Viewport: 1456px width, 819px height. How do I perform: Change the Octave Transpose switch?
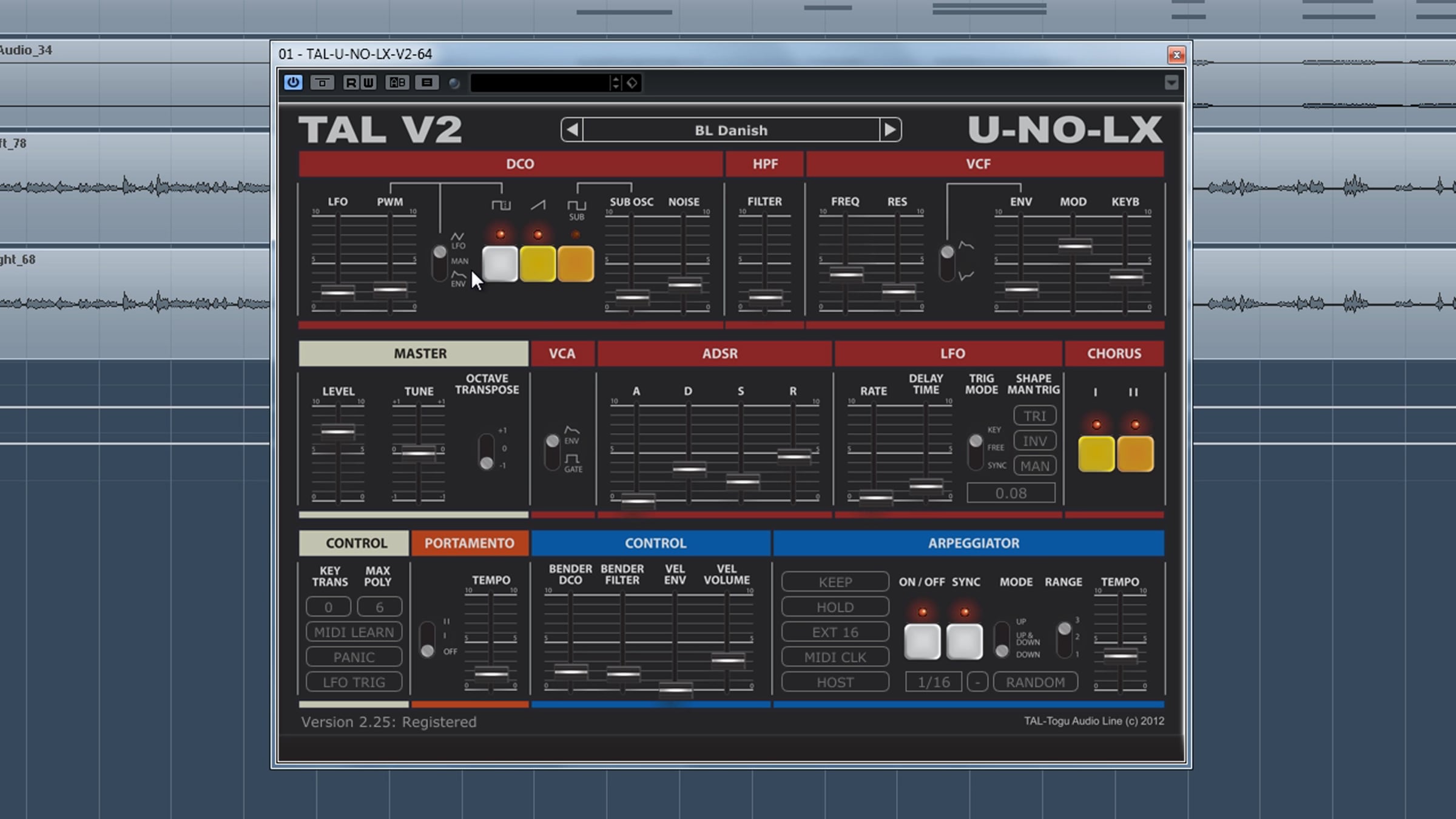click(487, 451)
